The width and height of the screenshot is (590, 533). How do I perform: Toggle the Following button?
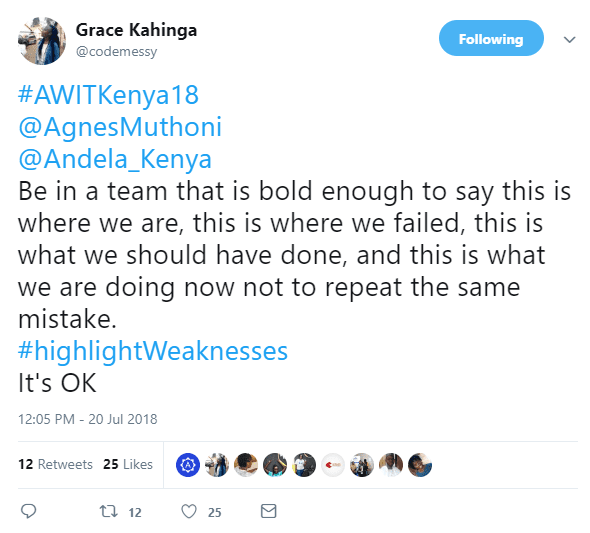coord(491,38)
